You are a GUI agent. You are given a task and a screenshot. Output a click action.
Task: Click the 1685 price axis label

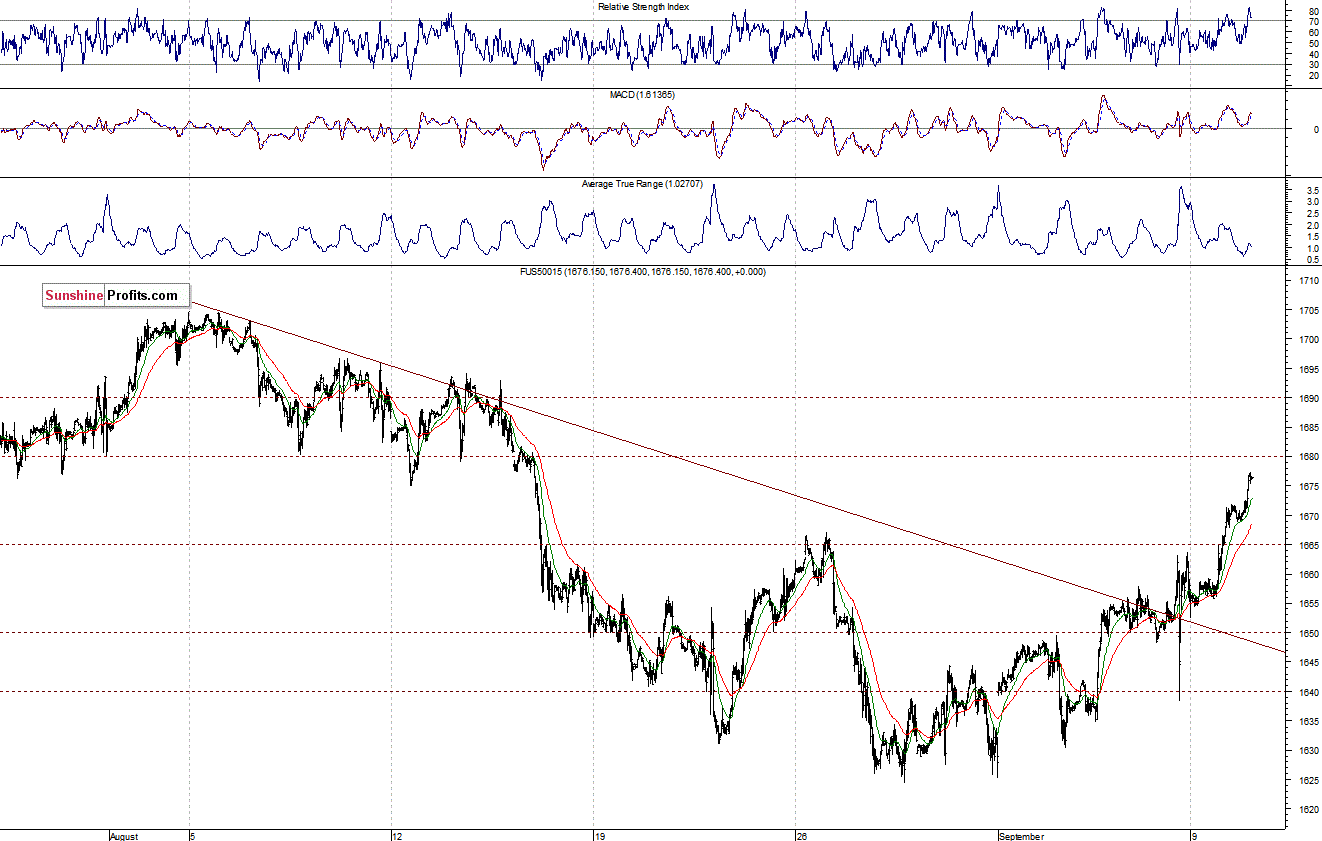coord(1309,428)
